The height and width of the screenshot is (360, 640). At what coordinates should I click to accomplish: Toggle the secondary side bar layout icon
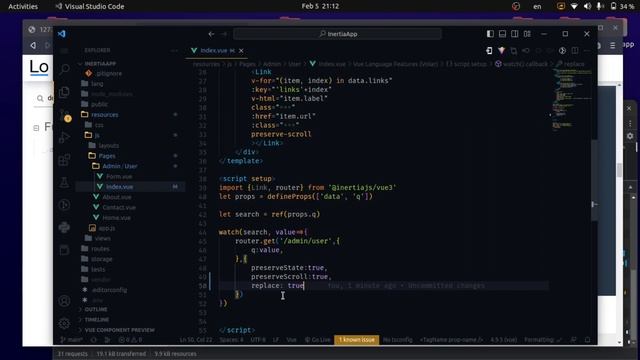coord(515,34)
